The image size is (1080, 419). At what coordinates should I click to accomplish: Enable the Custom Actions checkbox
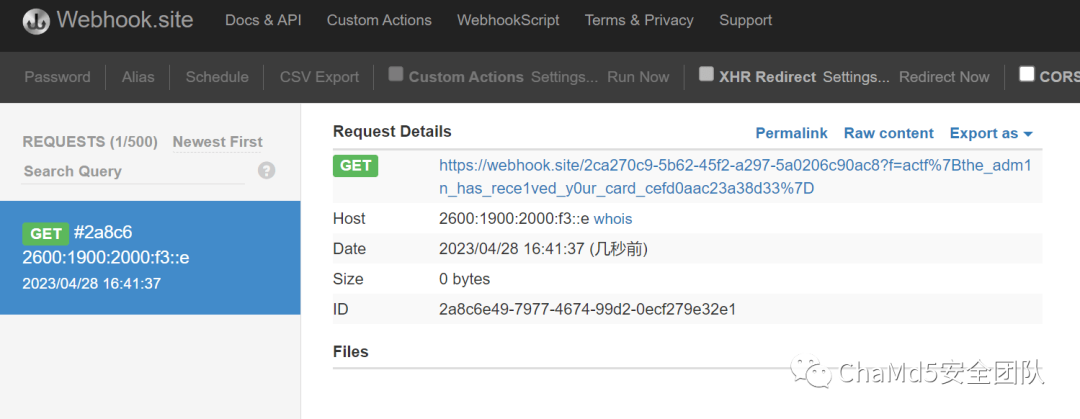395,74
